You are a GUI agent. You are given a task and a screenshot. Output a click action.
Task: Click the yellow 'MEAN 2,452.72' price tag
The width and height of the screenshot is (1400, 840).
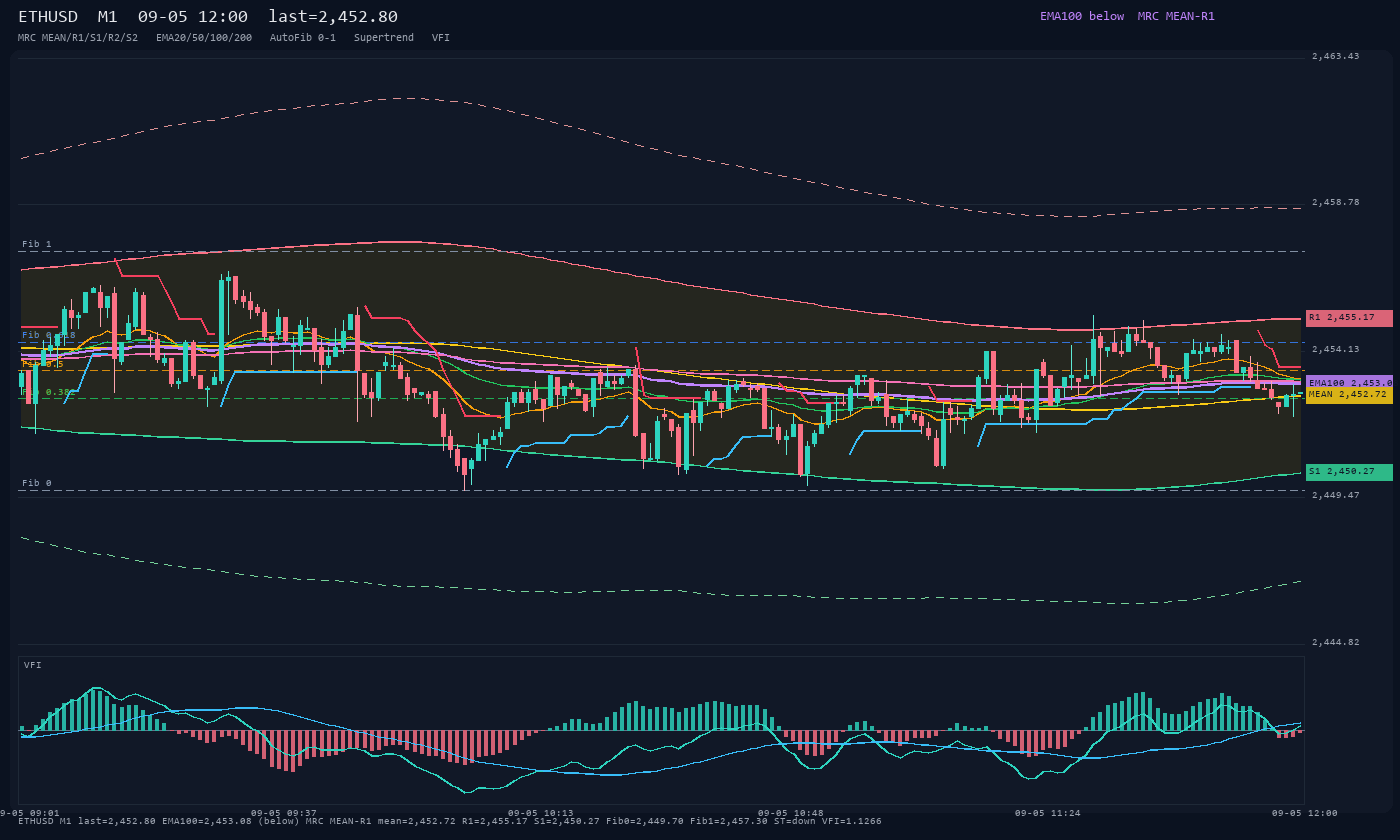pos(1349,395)
